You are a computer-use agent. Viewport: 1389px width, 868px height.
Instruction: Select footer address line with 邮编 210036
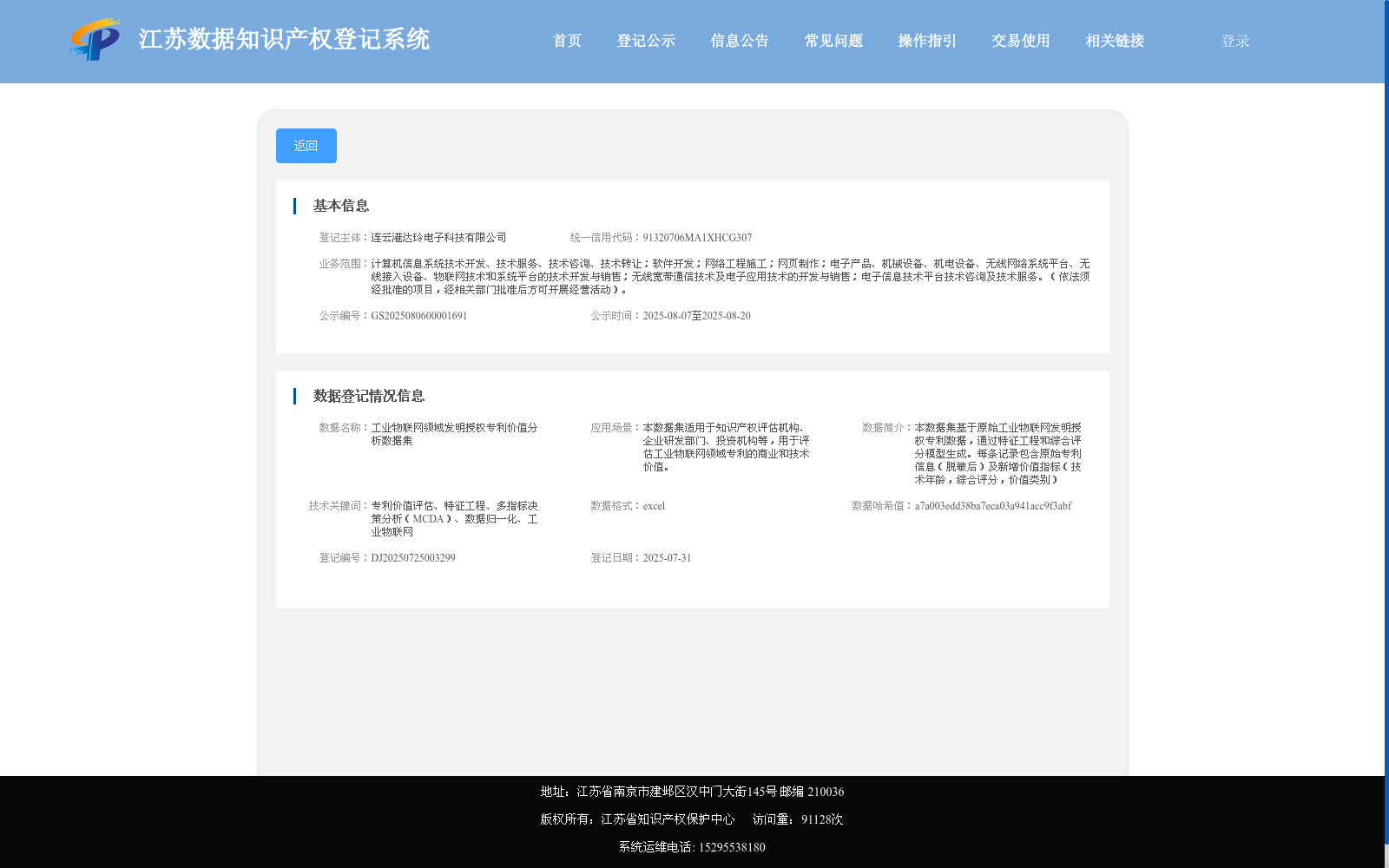coord(692,792)
